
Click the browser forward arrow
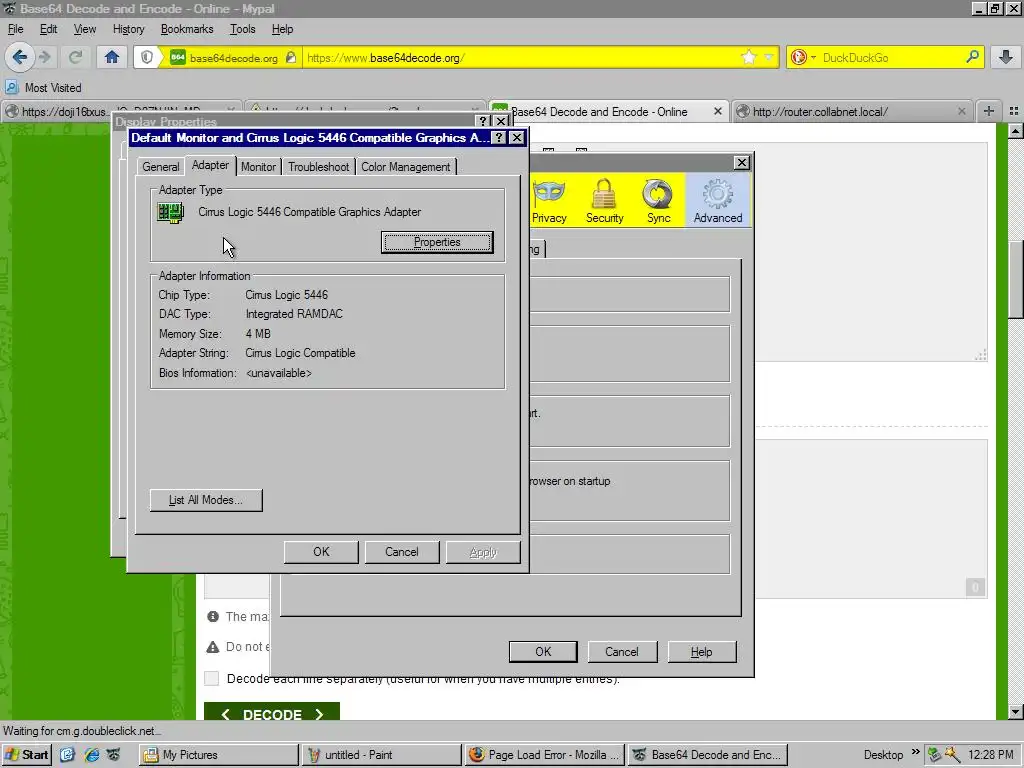tap(45, 57)
